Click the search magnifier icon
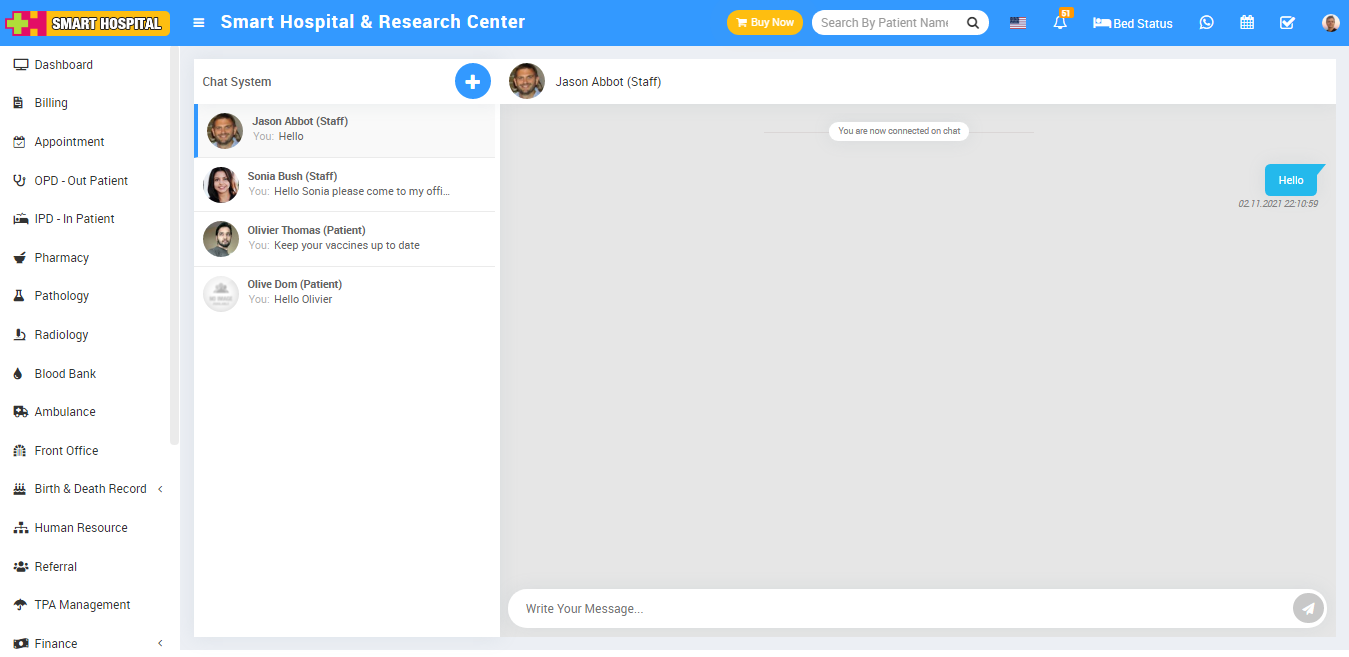Screen dimensions: 1349x657 click(973, 23)
